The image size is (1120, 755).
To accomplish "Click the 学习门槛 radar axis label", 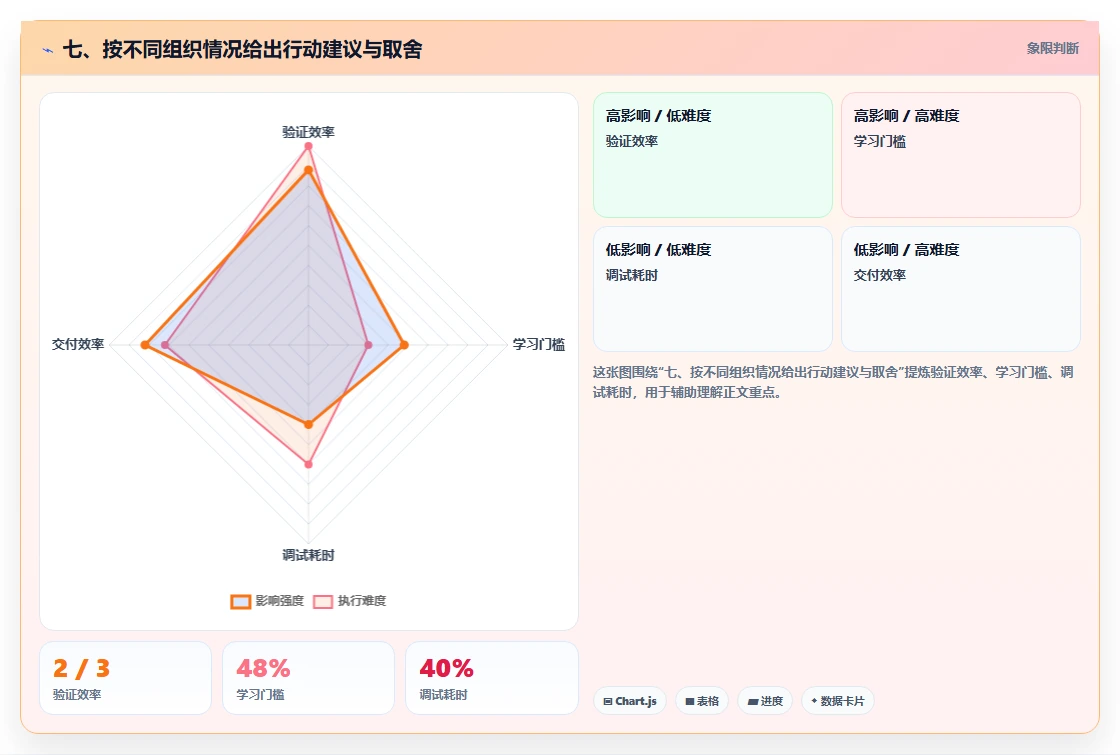I will coord(539,344).
